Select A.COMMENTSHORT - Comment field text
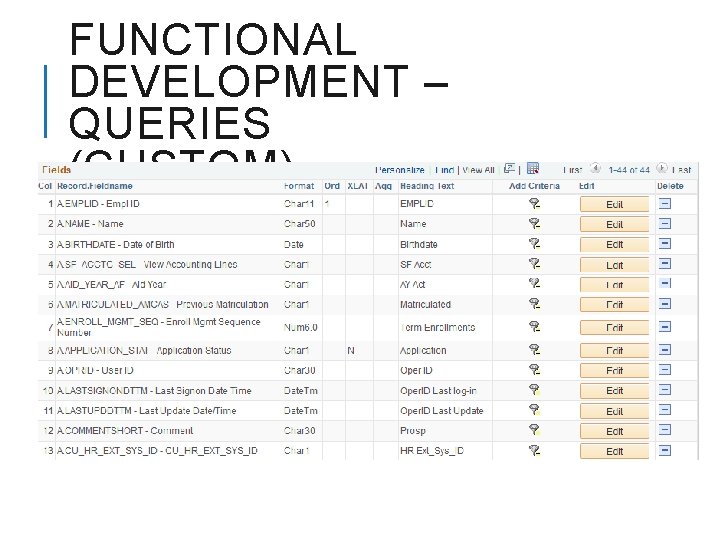Screen dimensions: 720x540 (125, 431)
